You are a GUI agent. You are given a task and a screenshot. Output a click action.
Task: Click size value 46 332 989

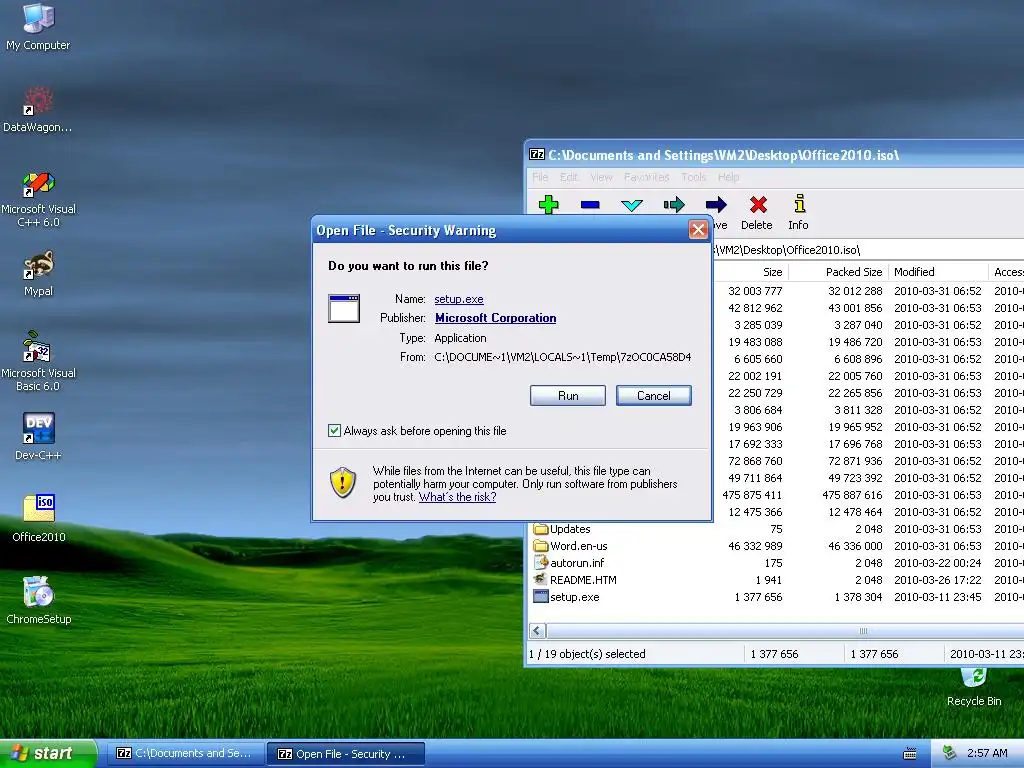(755, 546)
